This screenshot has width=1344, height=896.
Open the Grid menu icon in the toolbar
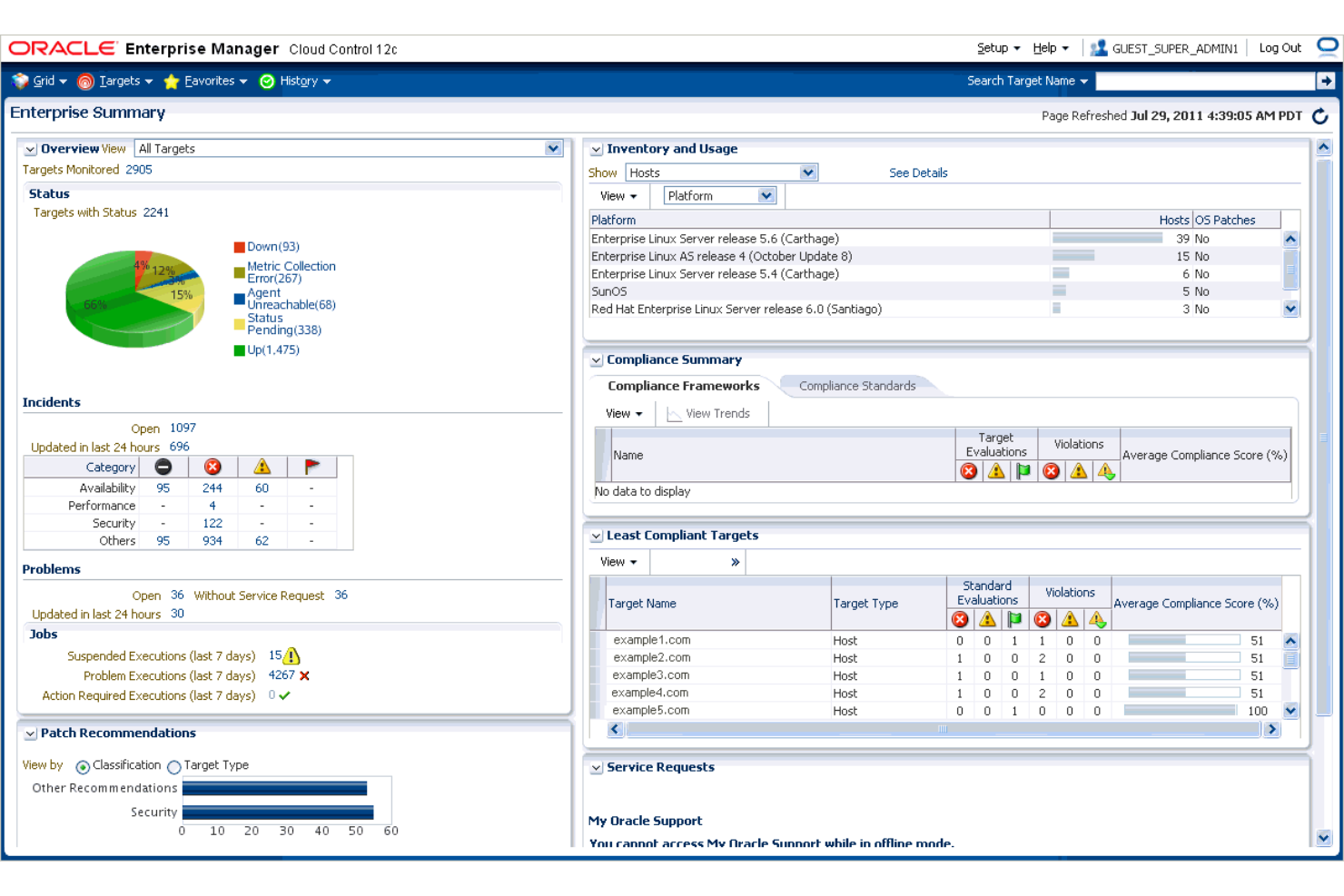pos(20,81)
